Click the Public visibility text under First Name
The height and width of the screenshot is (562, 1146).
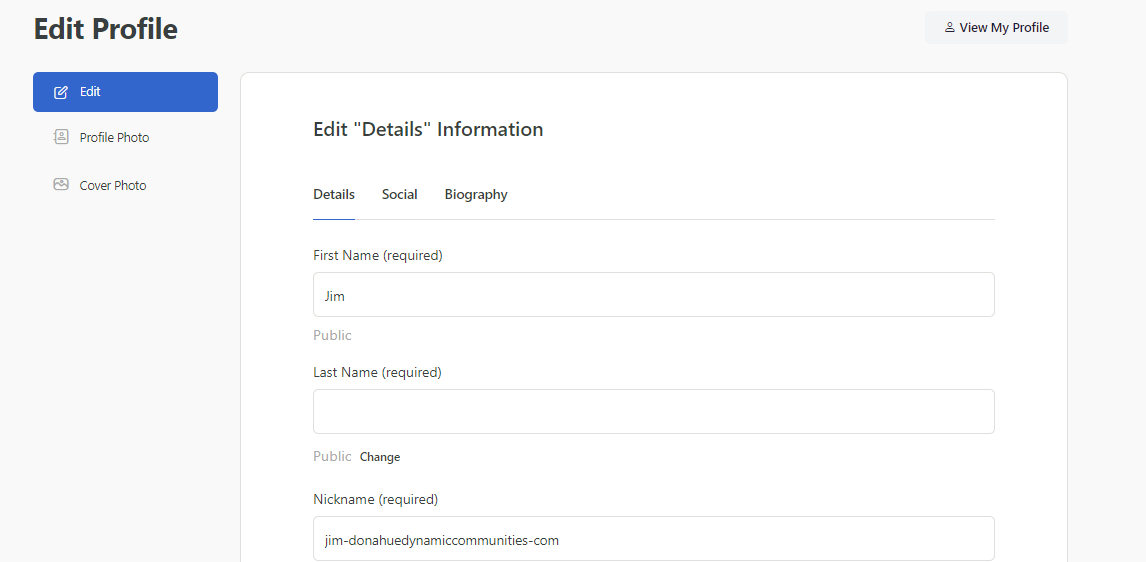pyautogui.click(x=333, y=335)
